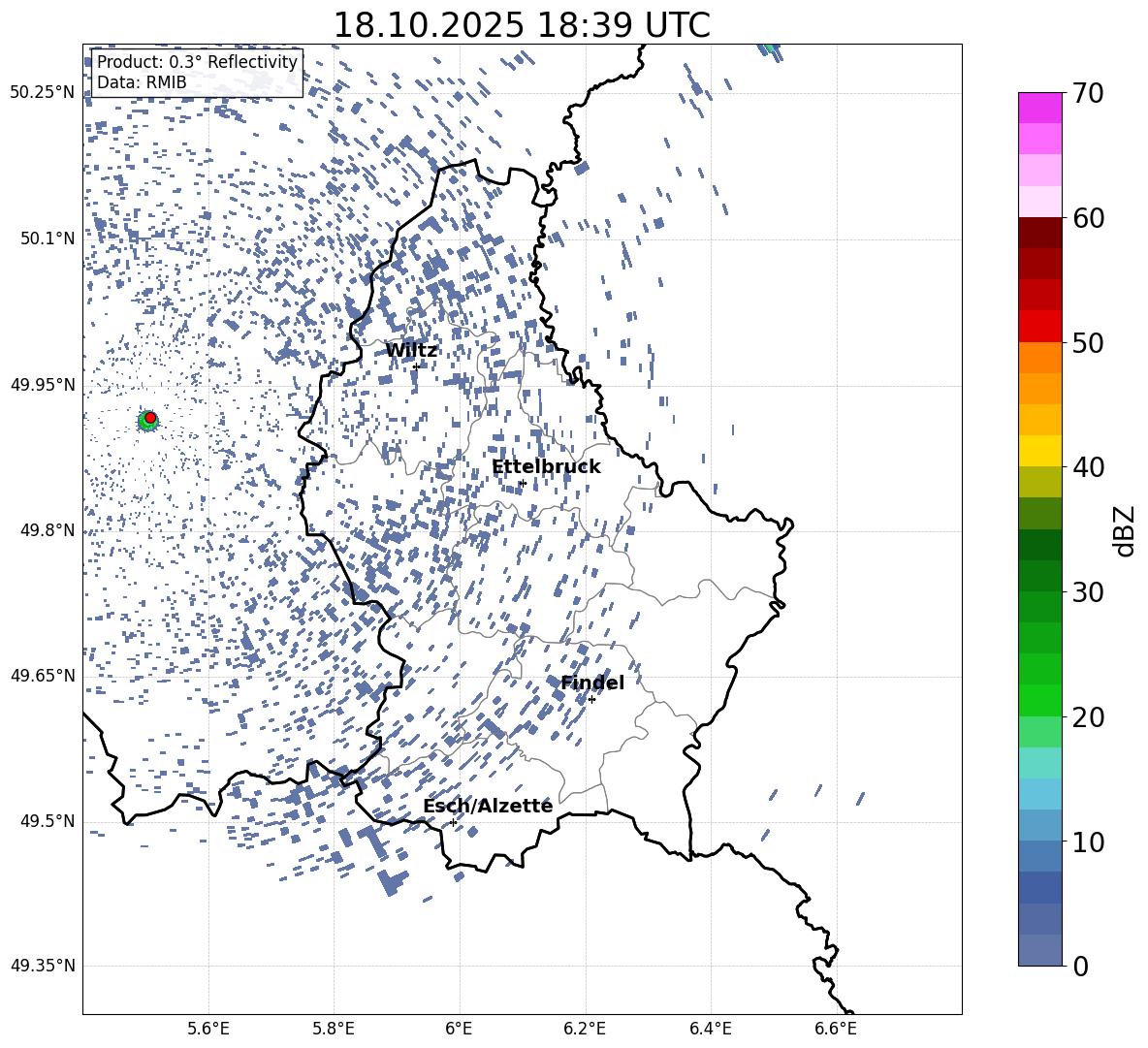Click the red radar site marker
This screenshot has height=1048, width=1148.
pyautogui.click(x=150, y=417)
